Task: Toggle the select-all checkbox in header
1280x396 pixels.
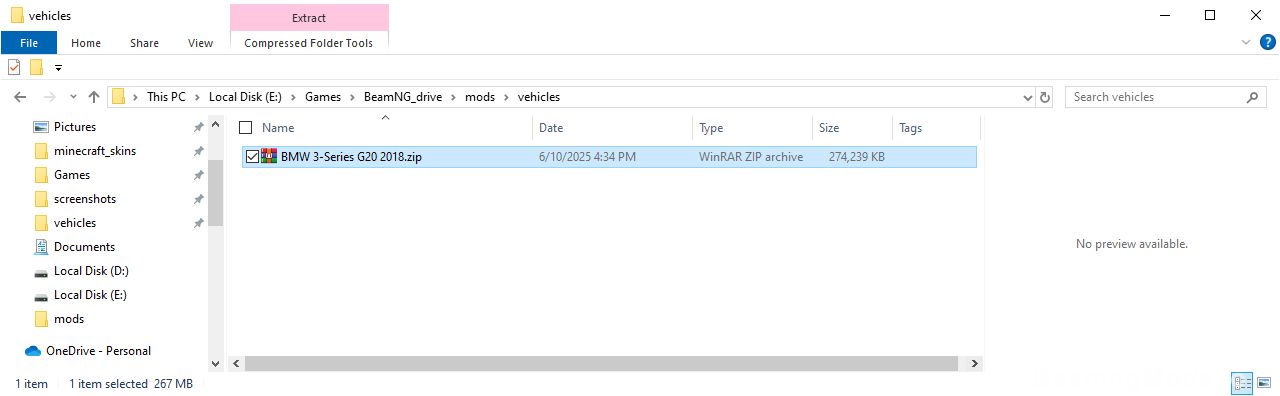Action: [x=246, y=128]
